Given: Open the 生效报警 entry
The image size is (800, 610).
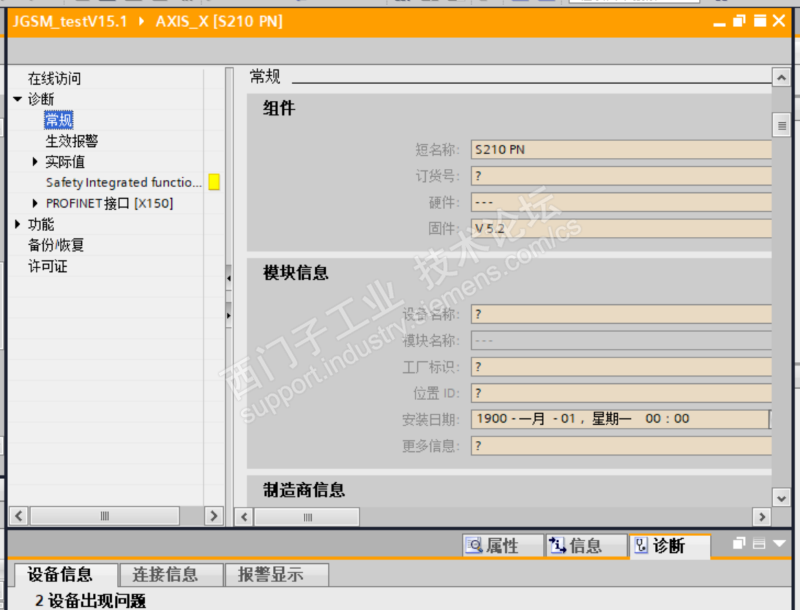Looking at the screenshot, I should point(71,141).
